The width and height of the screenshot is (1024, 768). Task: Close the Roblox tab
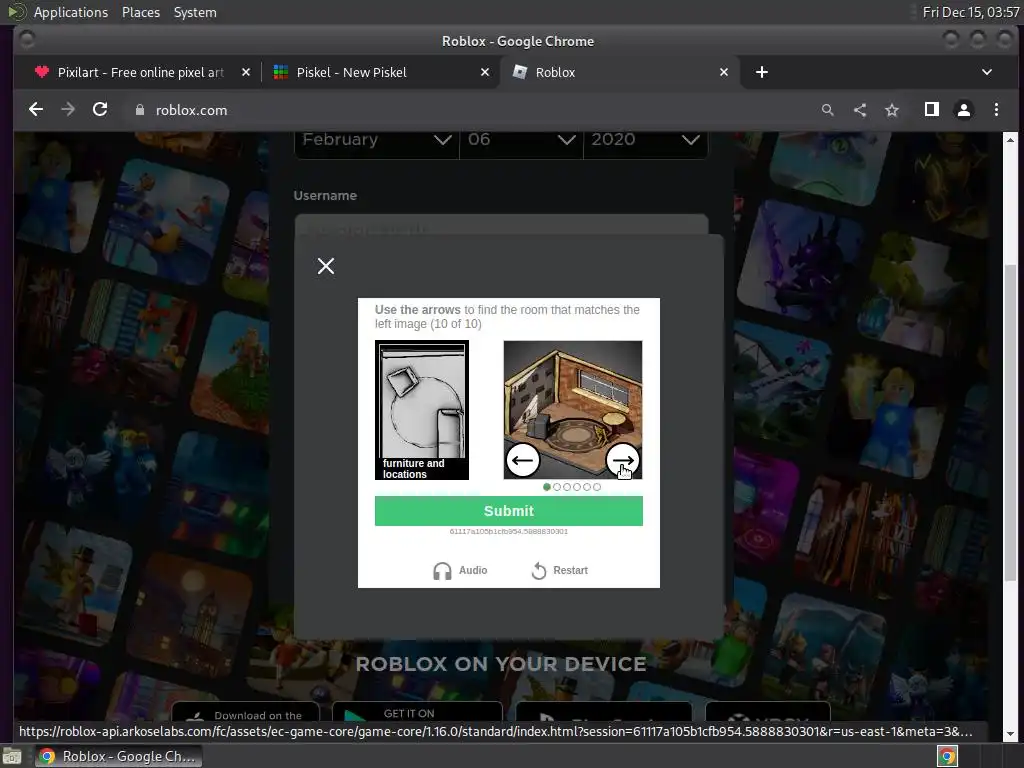coord(724,72)
